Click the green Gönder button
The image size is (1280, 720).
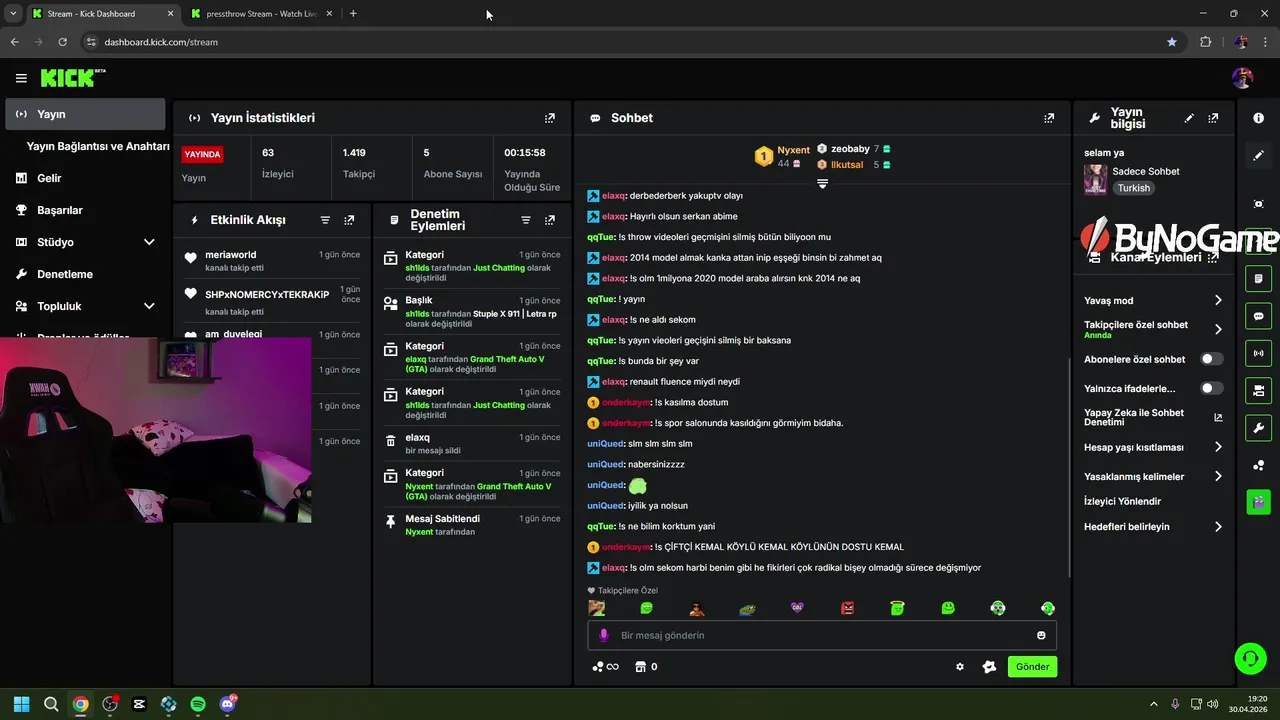click(1032, 667)
